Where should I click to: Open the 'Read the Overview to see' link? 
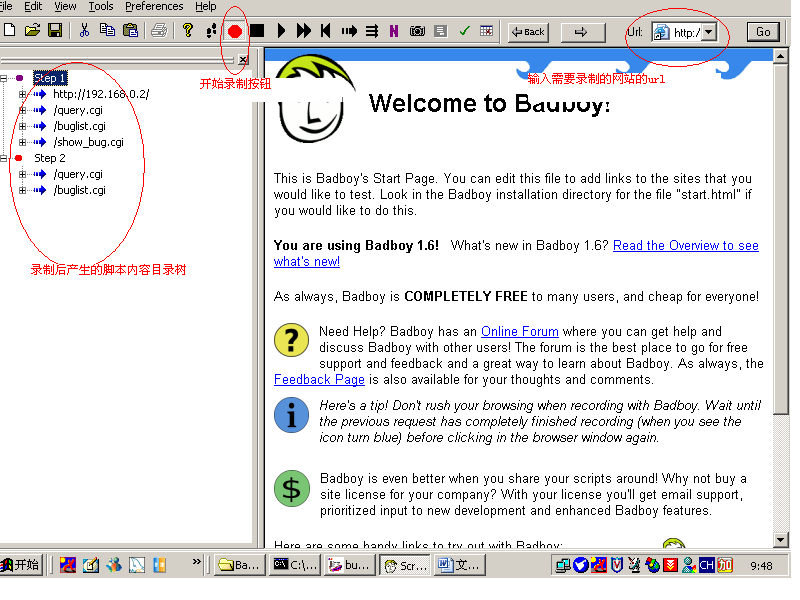pyautogui.click(x=686, y=246)
